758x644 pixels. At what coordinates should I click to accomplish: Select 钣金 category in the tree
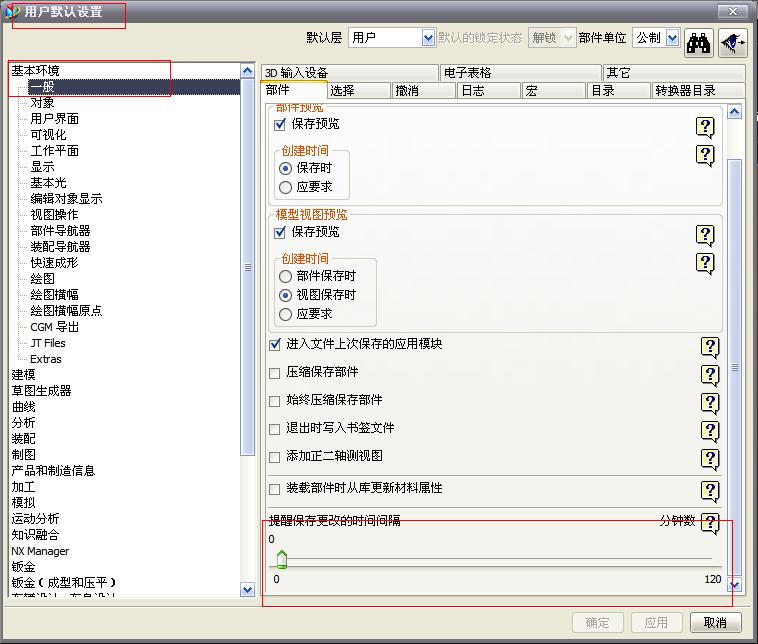click(x=23, y=567)
